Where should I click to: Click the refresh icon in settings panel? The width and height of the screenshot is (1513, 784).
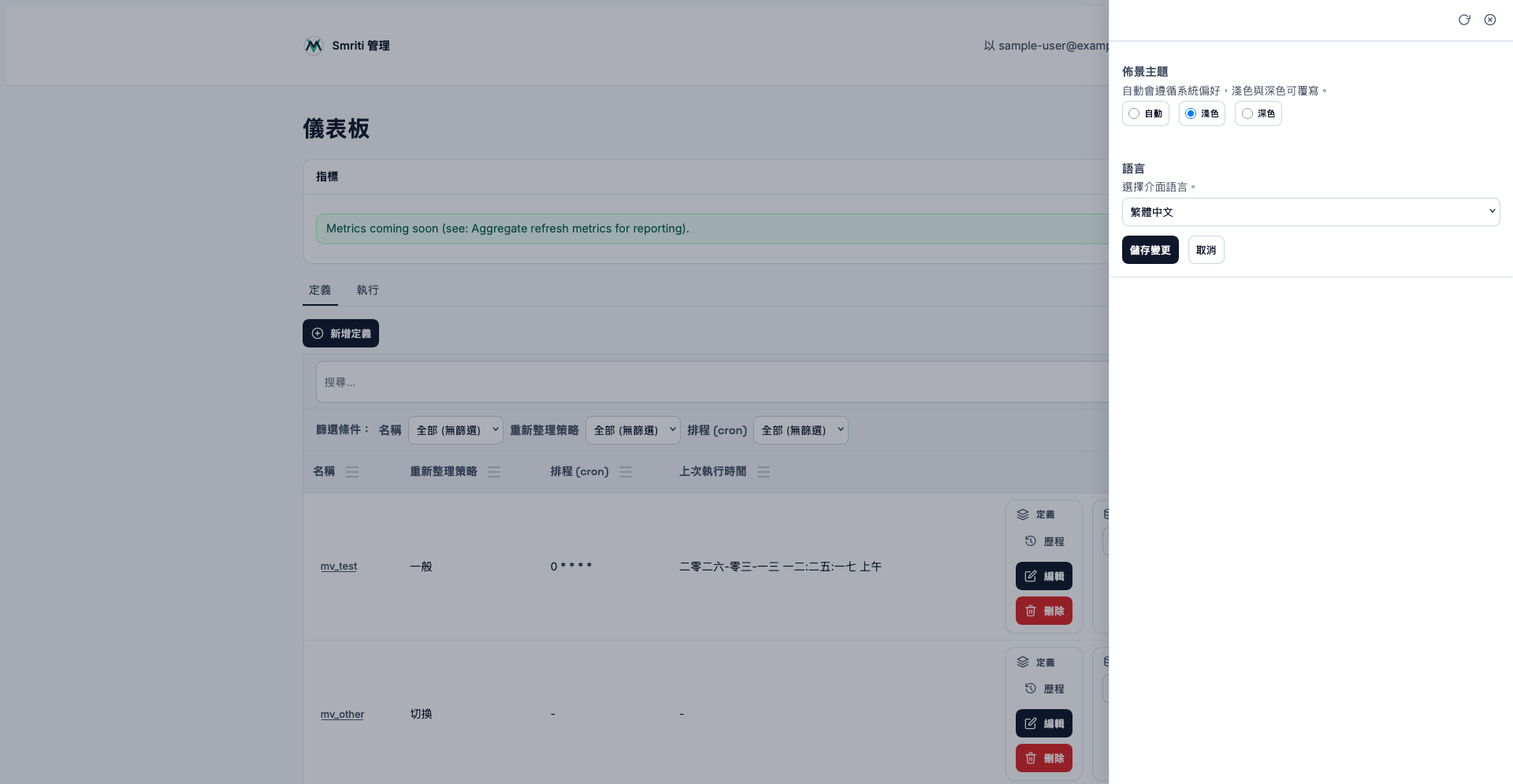click(1464, 20)
